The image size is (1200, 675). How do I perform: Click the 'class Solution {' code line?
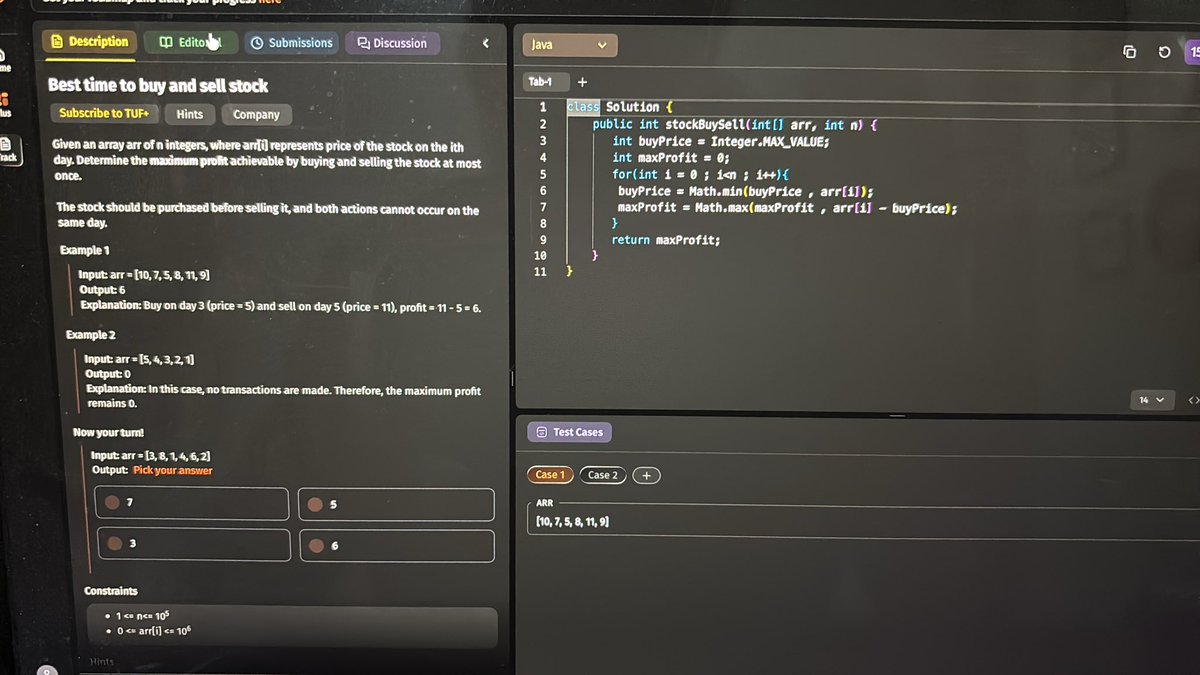pyautogui.click(x=620, y=107)
